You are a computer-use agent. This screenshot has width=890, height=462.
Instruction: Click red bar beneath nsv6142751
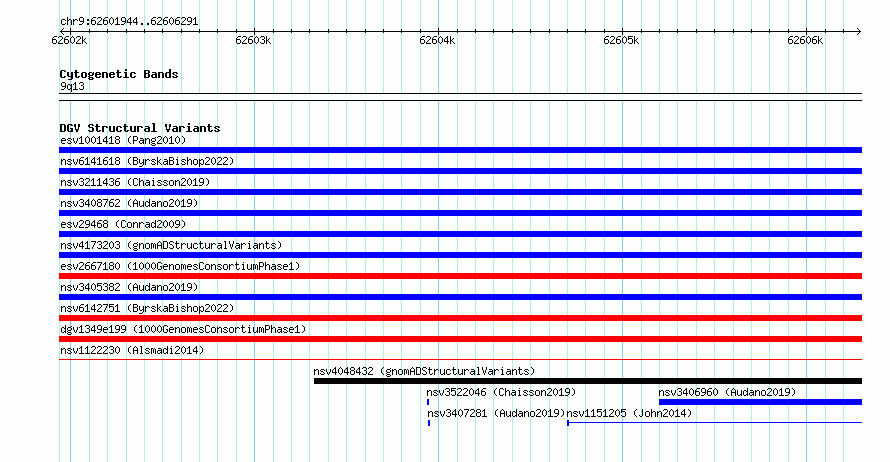460,318
